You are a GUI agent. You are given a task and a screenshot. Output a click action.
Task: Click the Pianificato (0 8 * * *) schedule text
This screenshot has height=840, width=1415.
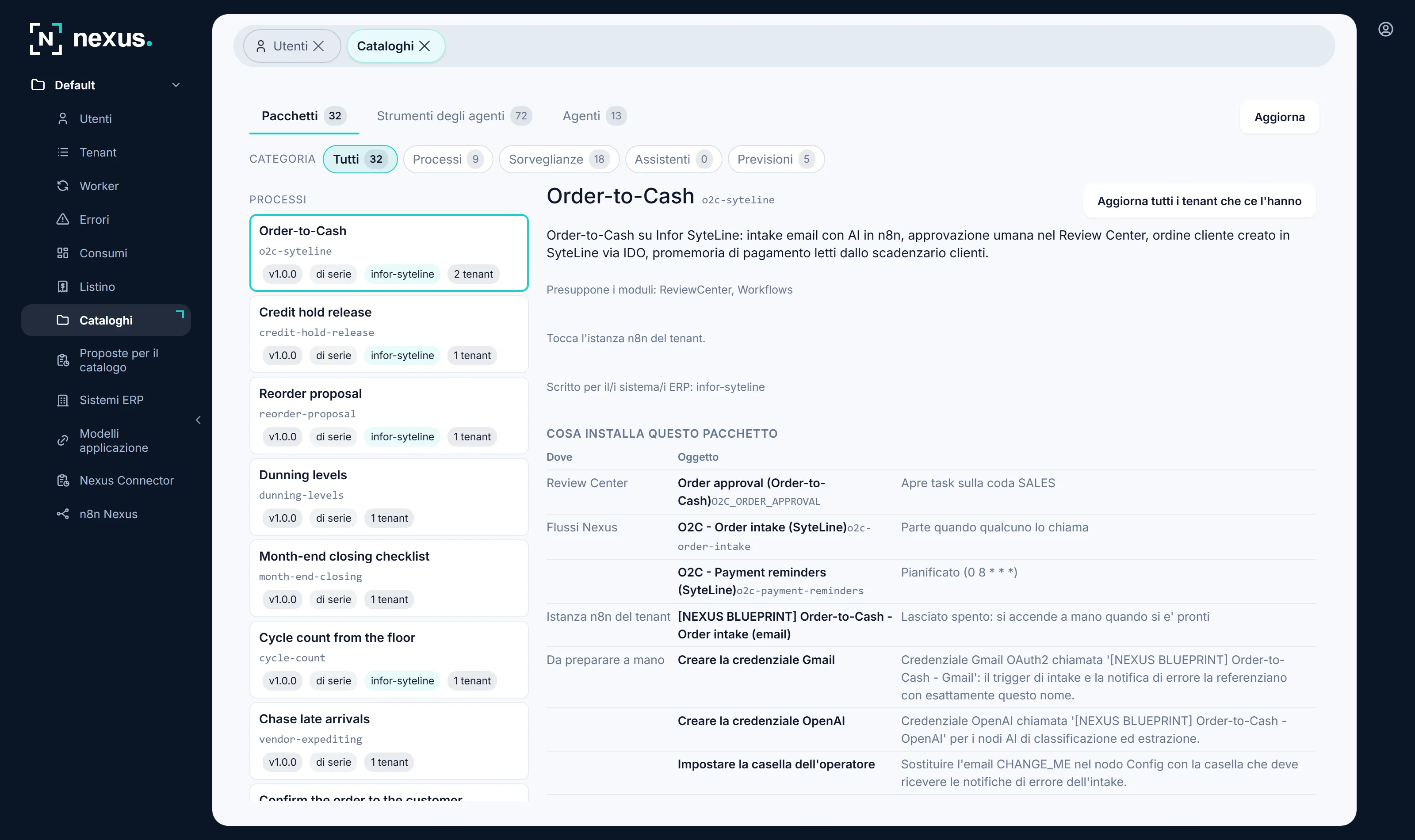(960, 572)
